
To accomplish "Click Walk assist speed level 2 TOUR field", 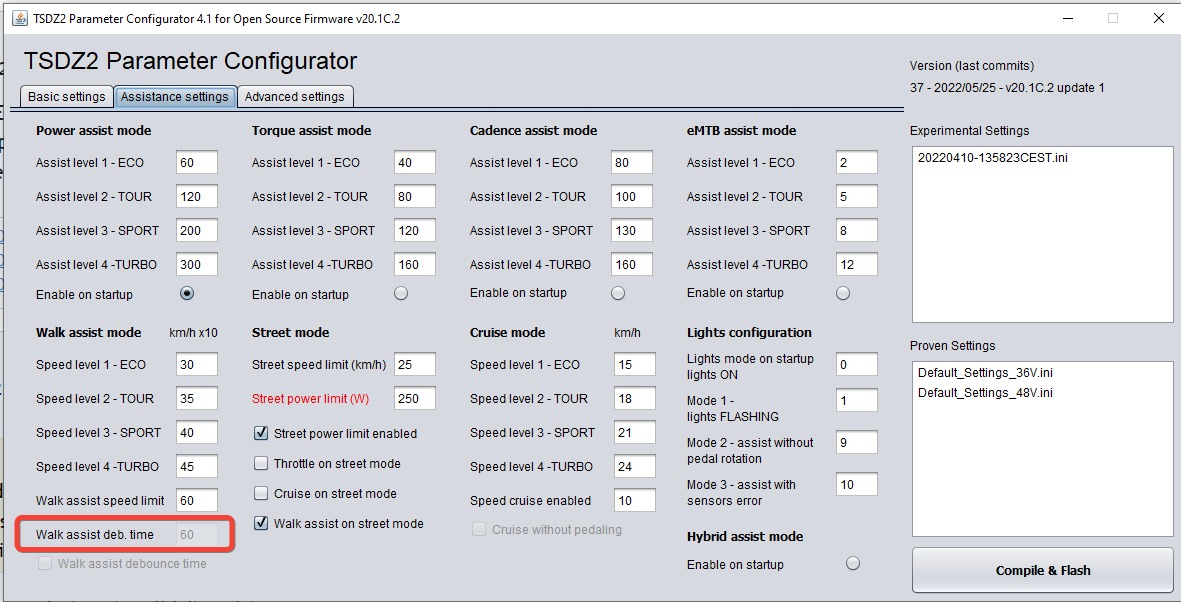I will click(x=197, y=399).
